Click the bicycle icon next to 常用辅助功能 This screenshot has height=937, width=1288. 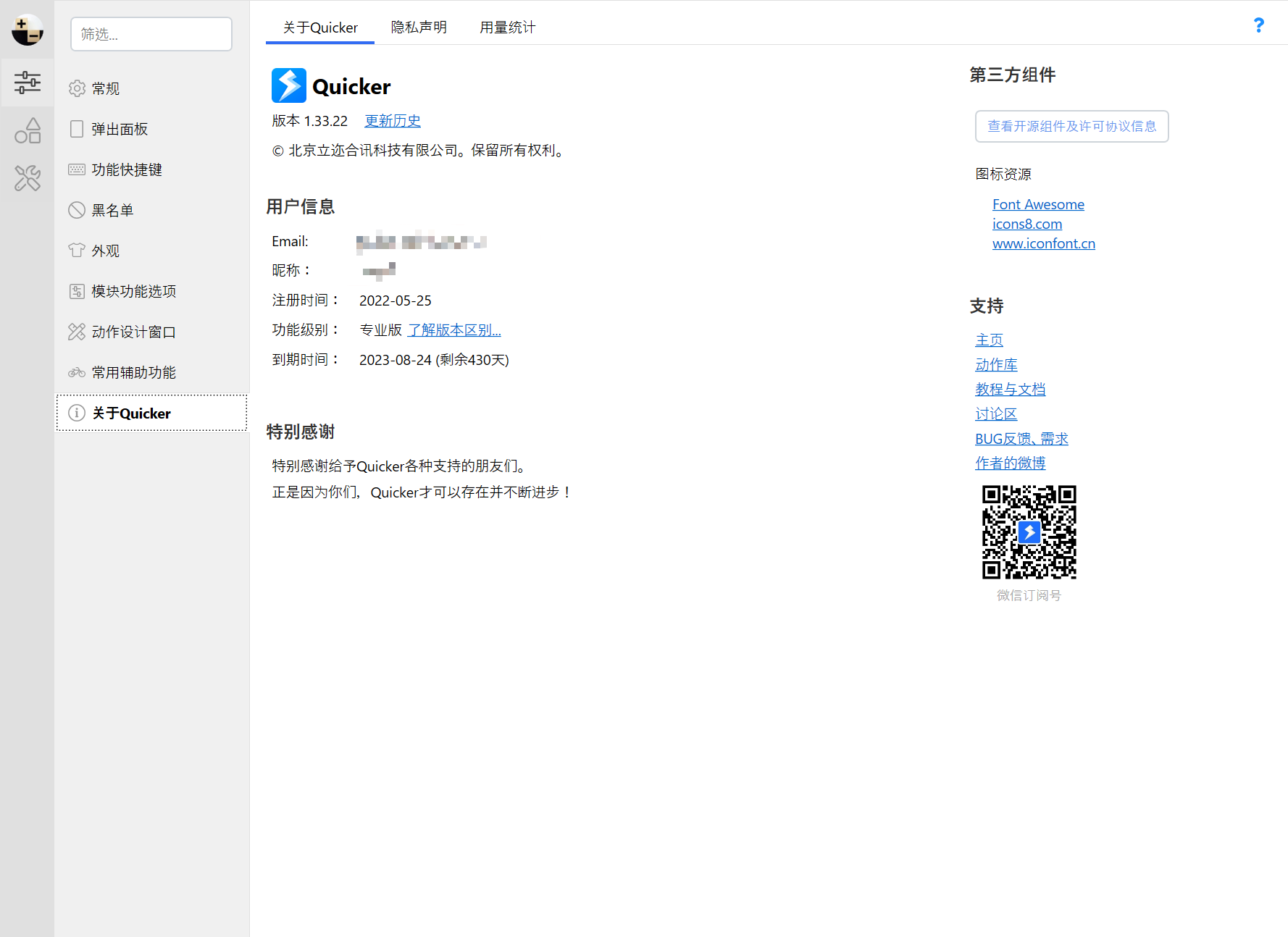coord(77,372)
